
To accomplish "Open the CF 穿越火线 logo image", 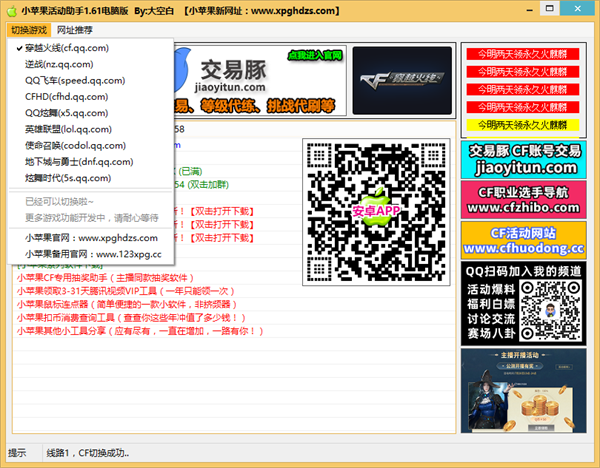I will tap(402, 80).
